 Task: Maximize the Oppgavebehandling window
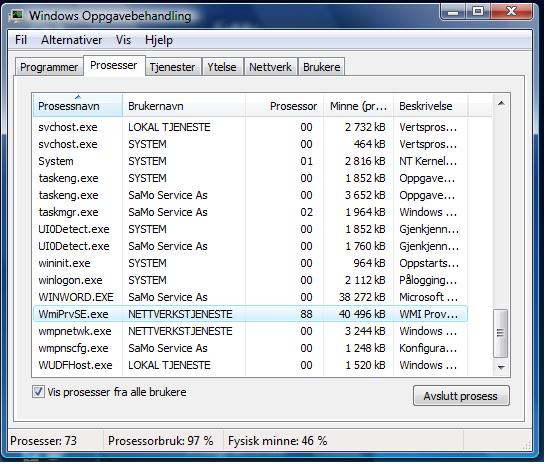point(478,13)
